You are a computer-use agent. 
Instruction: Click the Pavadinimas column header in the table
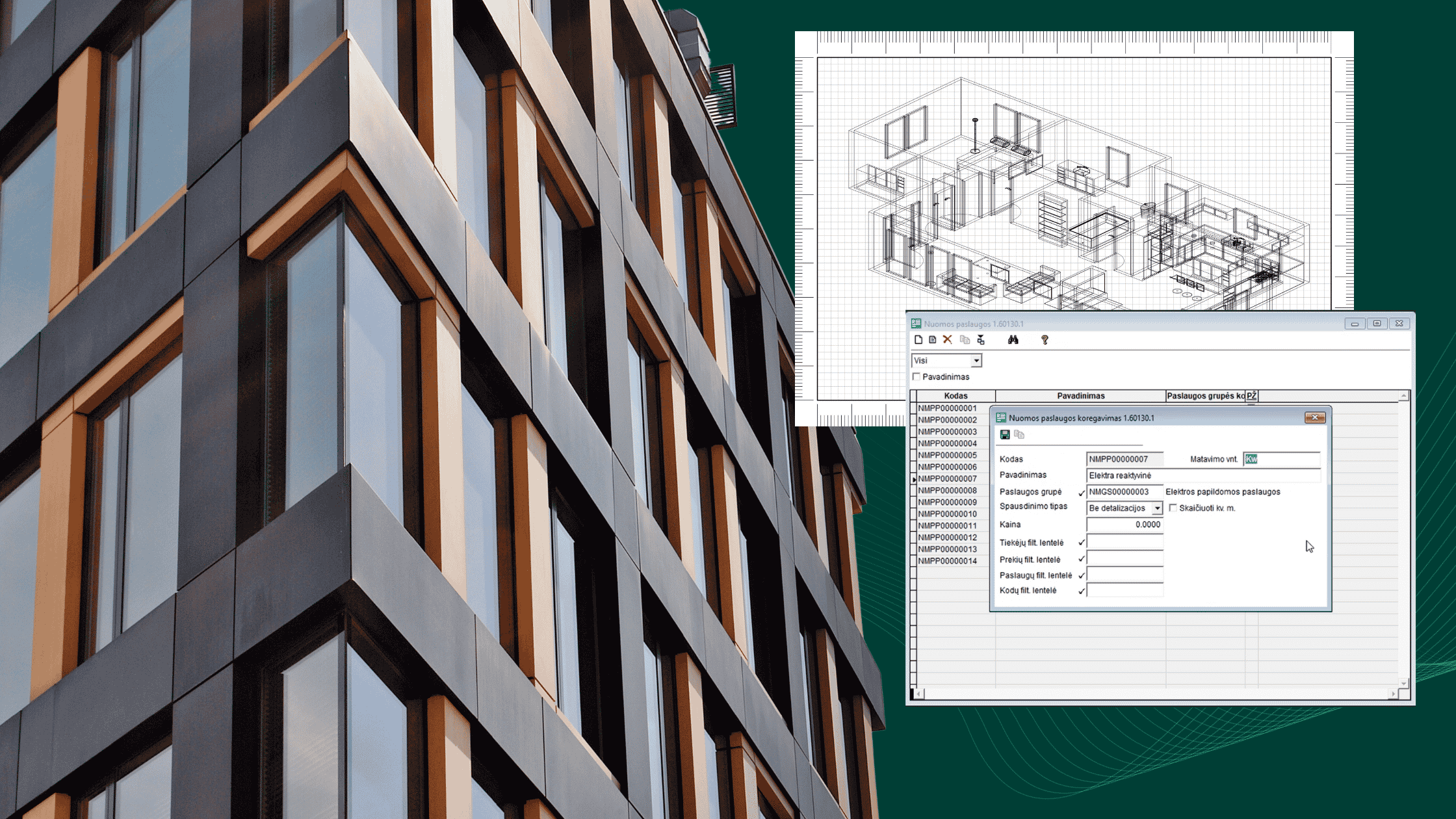1080,396
